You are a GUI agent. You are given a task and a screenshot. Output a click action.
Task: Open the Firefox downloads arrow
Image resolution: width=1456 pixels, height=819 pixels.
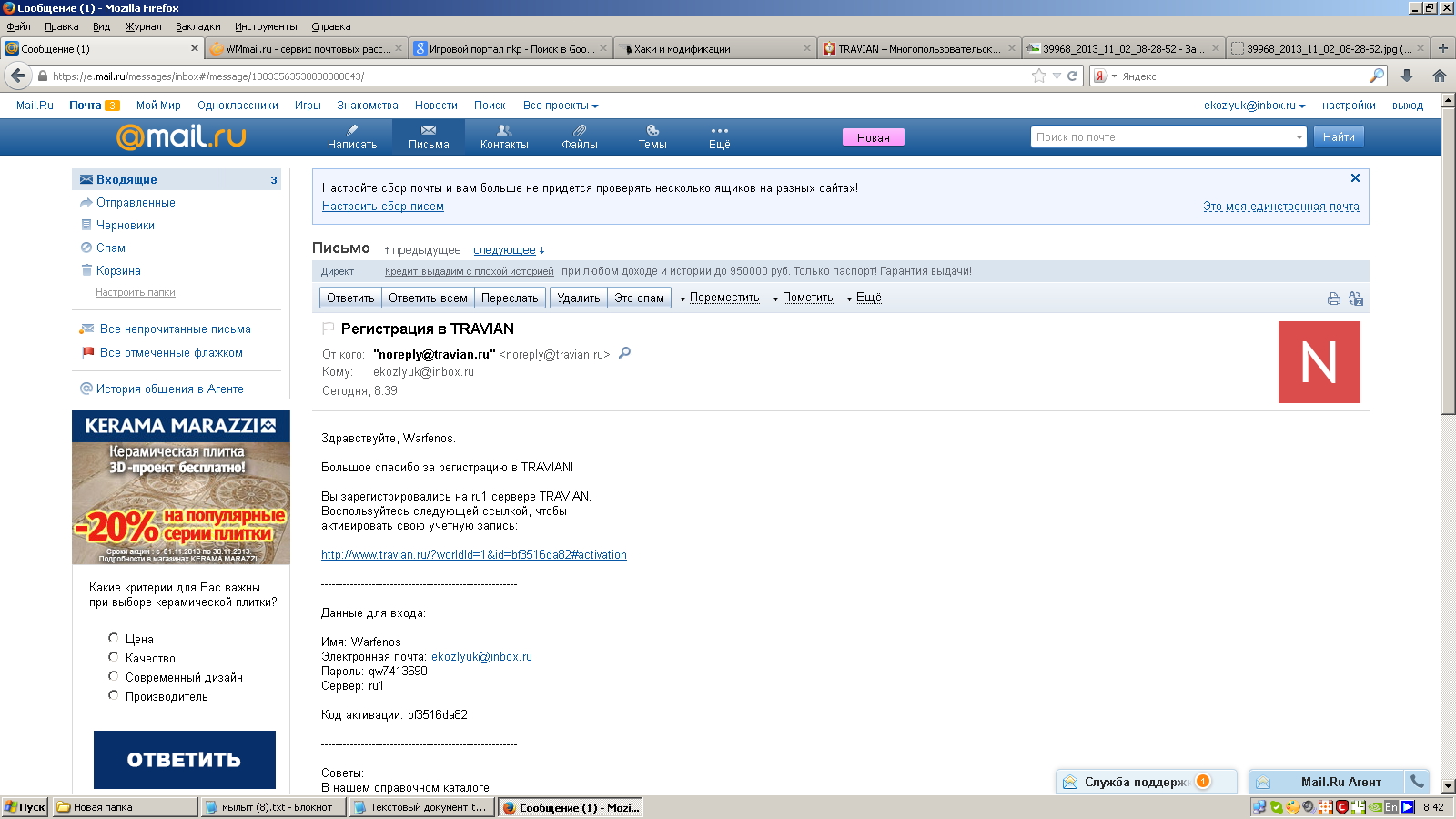(x=1407, y=76)
